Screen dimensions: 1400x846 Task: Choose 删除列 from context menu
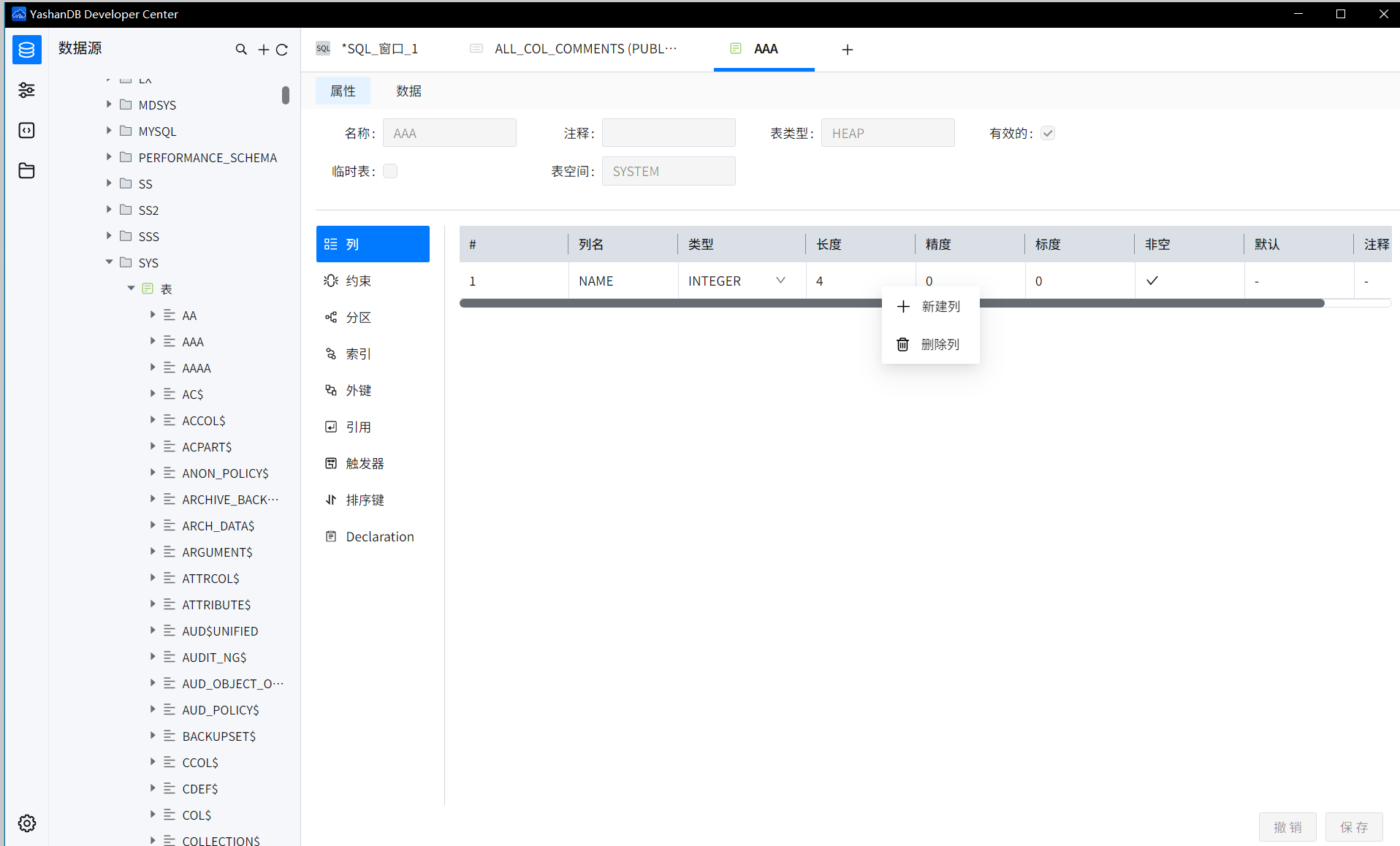930,344
